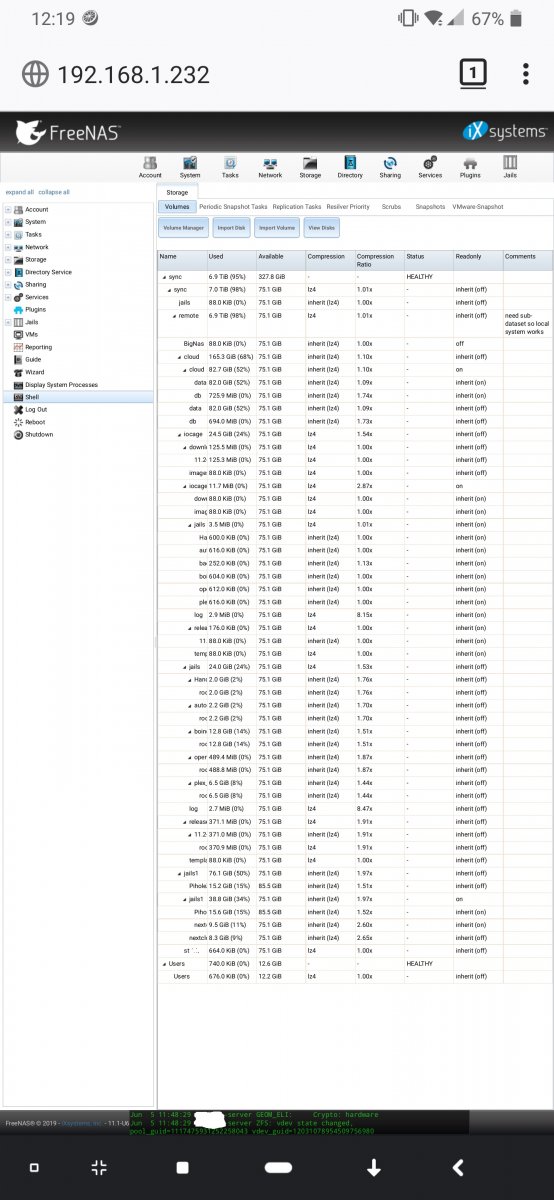Viewport: 554px width, 1200px height.
Task: Open the Sharing toolbar icon
Action: pos(390,166)
